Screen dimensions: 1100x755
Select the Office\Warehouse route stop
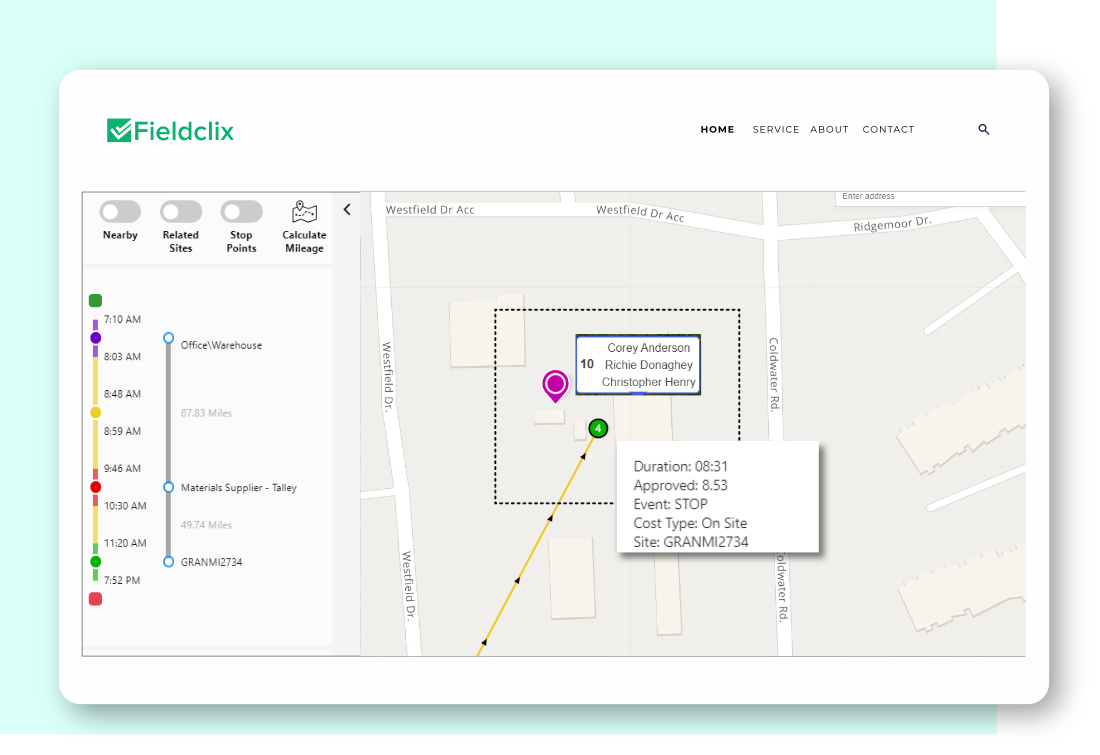(221, 345)
